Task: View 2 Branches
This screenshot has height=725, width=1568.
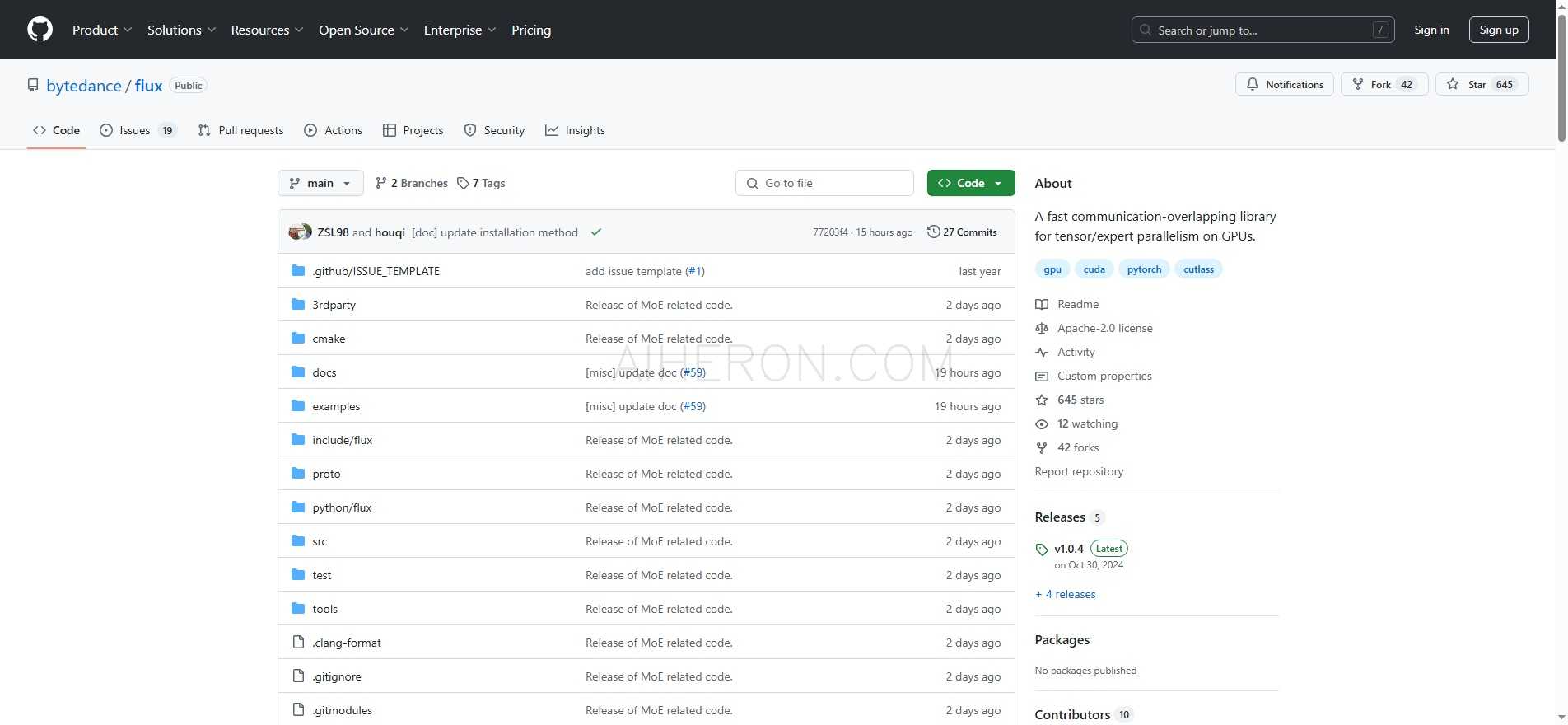Action: (x=412, y=183)
